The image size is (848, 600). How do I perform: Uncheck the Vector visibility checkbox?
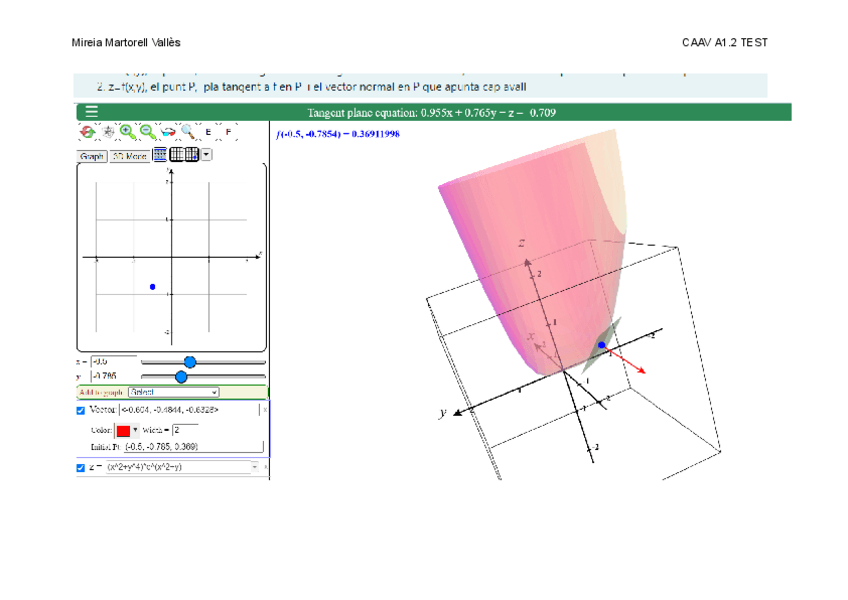(81, 410)
